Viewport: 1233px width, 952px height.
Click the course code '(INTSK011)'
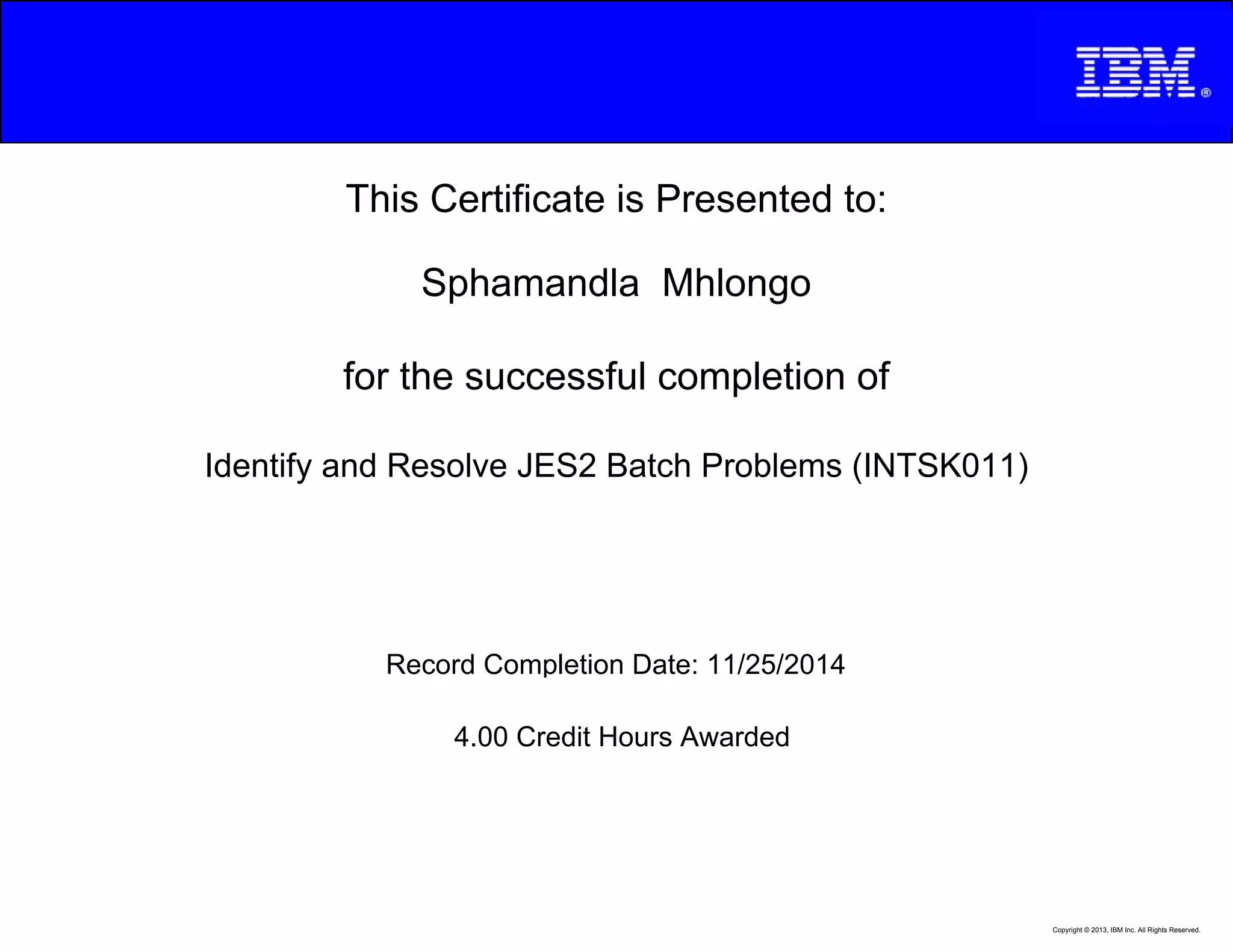pyautogui.click(x=940, y=466)
